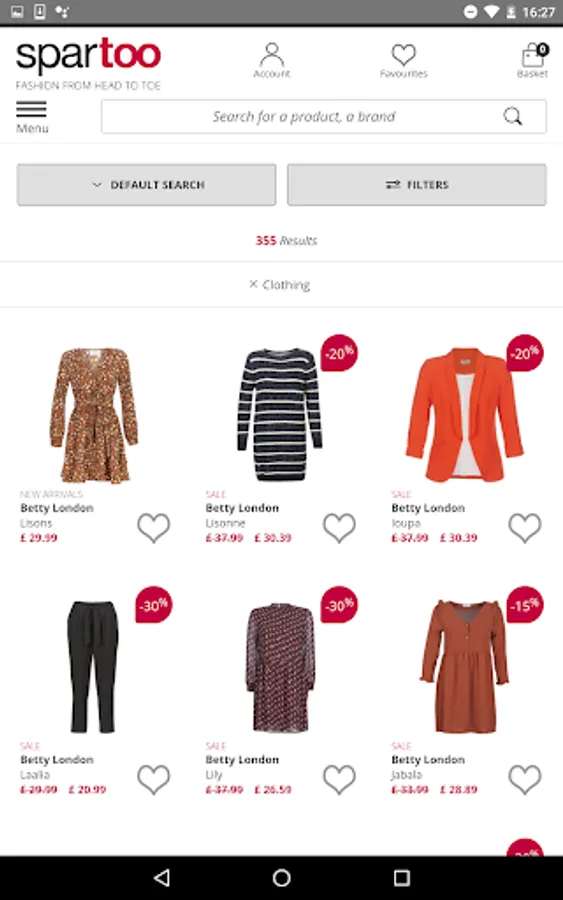Favourite the Lisons dress
The width and height of the screenshot is (563, 900).
(154, 527)
